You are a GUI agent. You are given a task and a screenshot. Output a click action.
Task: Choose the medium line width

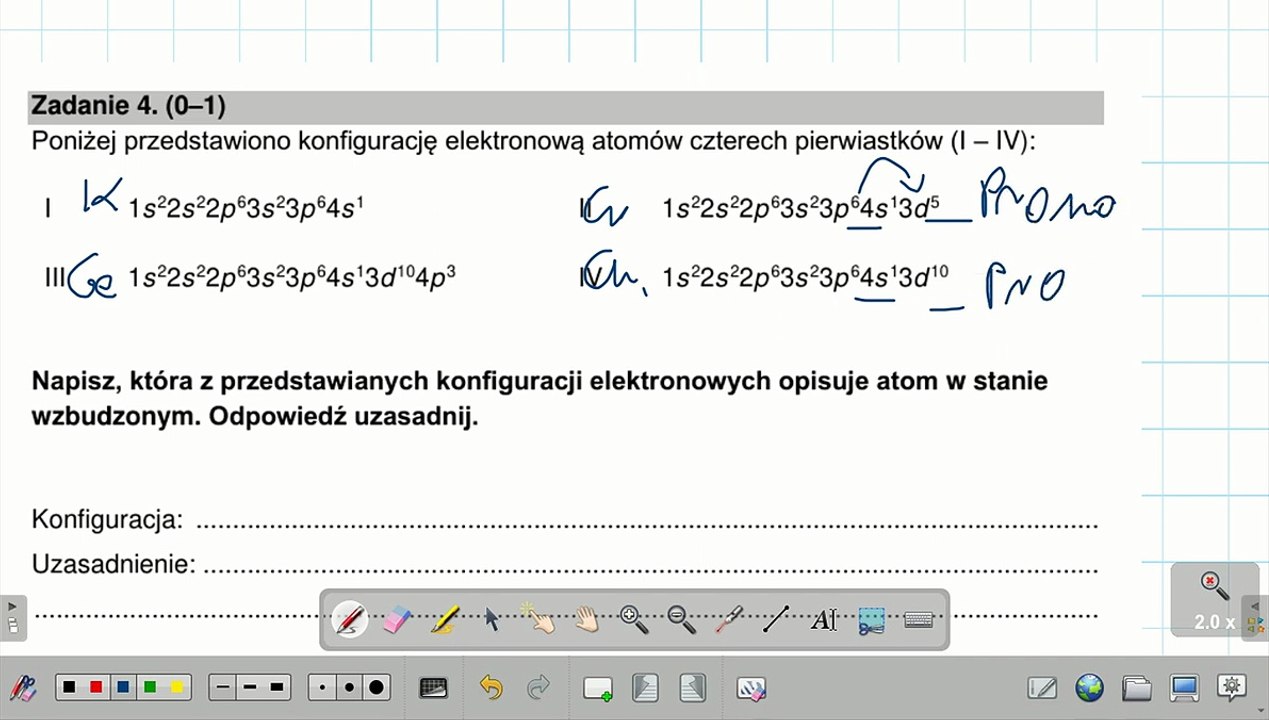tap(250, 688)
